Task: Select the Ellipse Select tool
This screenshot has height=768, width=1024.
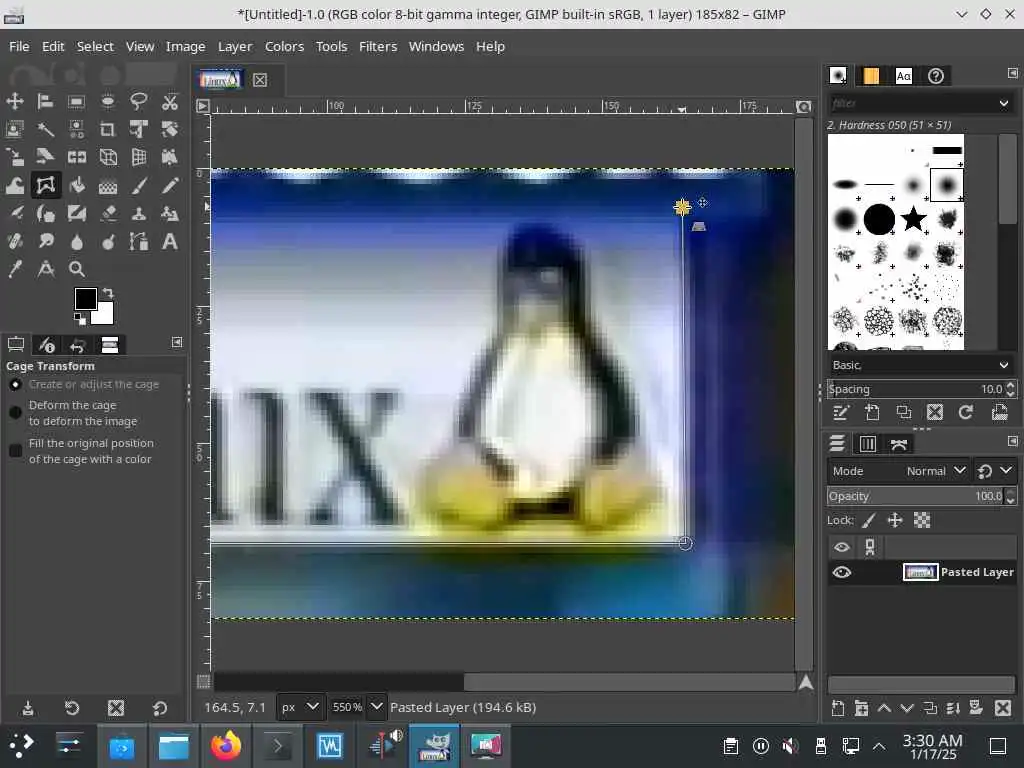Action: pos(108,101)
